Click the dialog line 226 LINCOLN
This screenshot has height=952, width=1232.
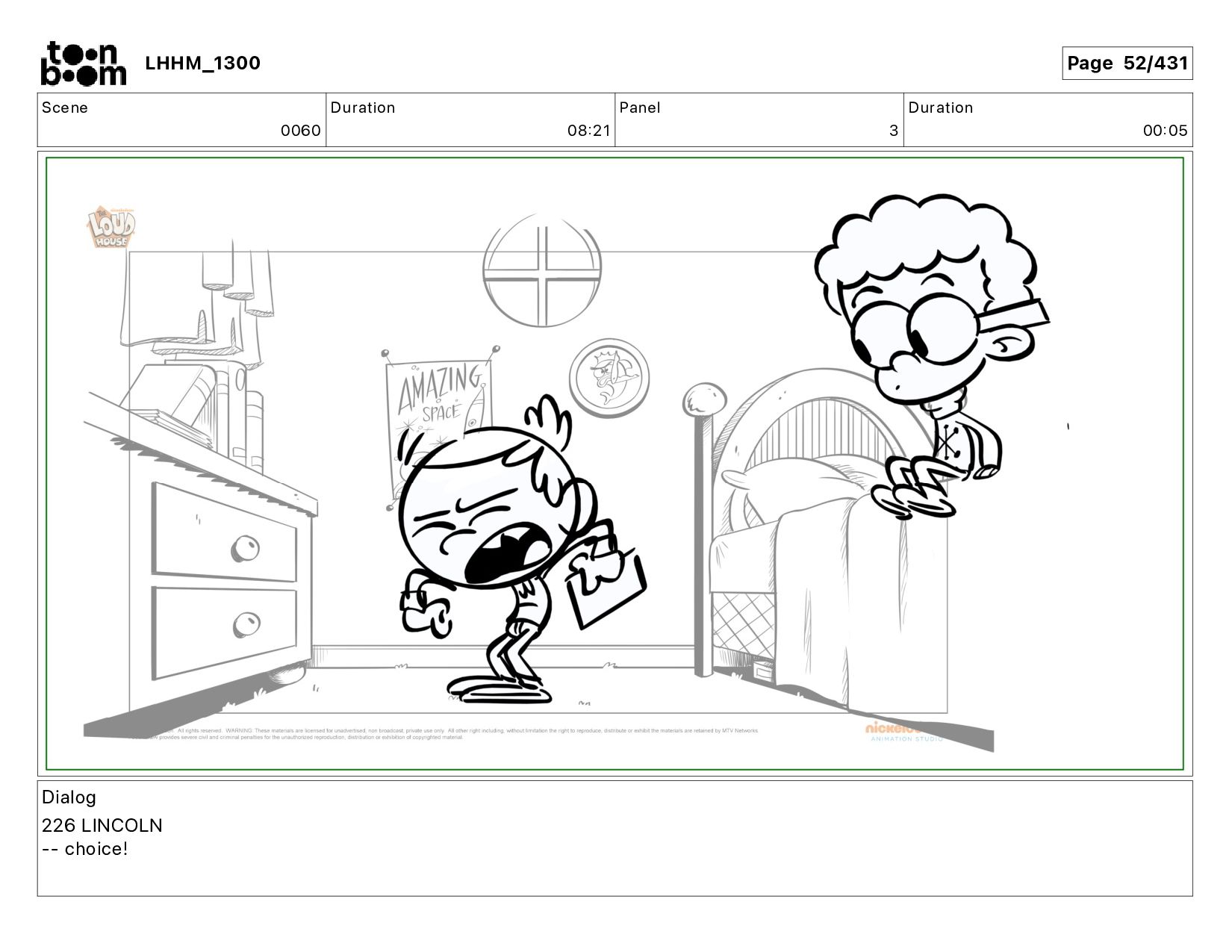102,825
